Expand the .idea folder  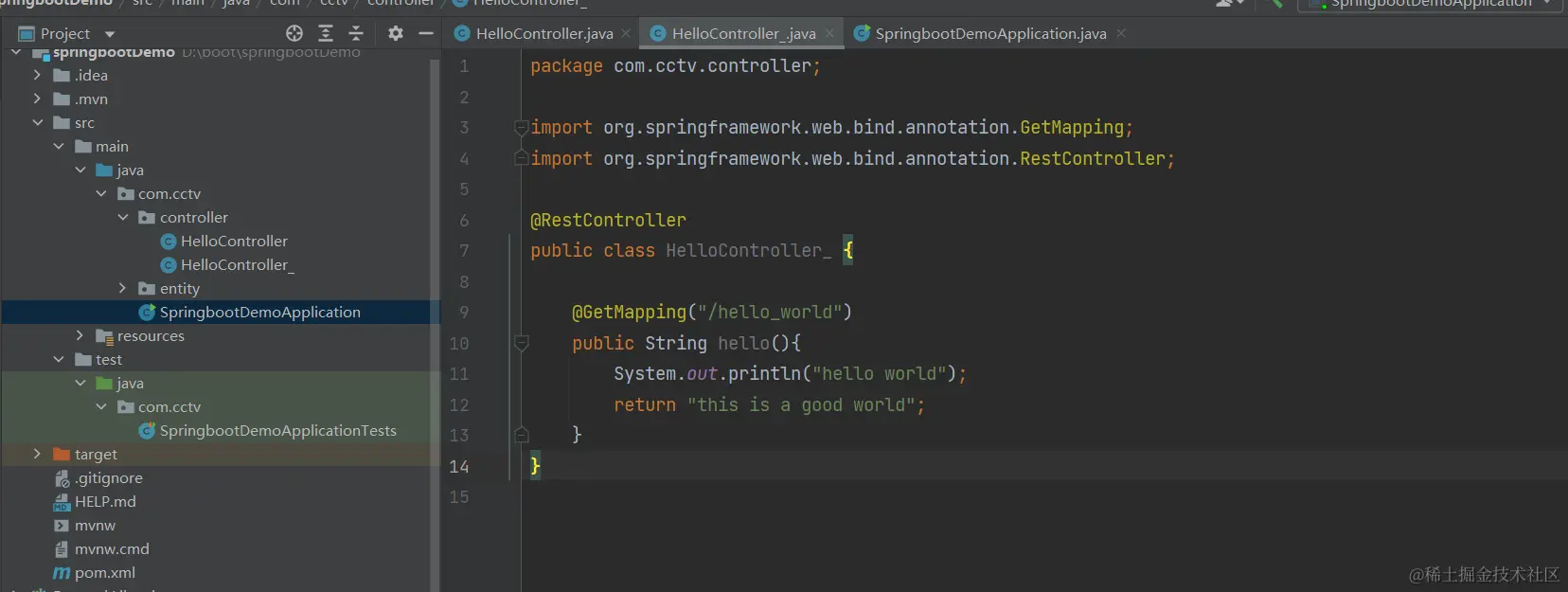pyautogui.click(x=37, y=75)
